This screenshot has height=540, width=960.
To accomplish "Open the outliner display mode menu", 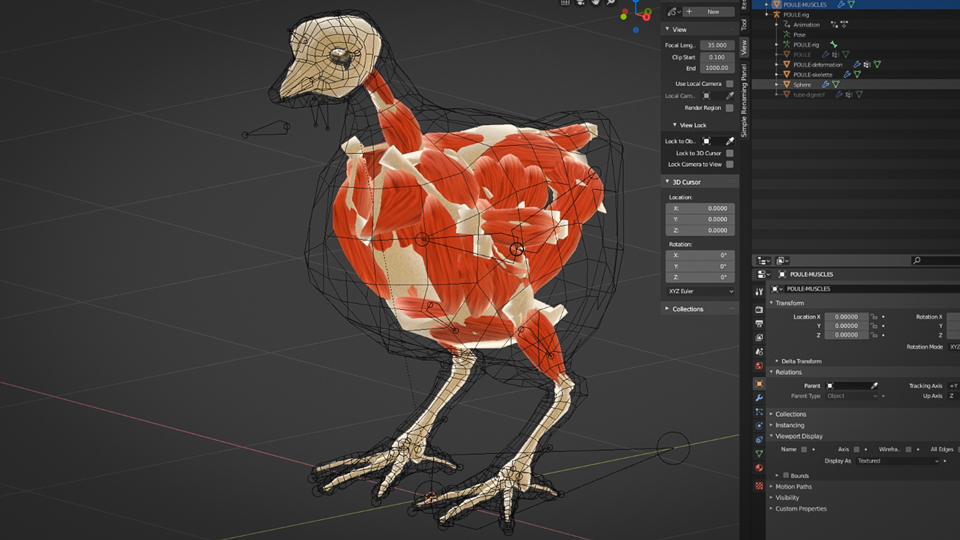I will pyautogui.click(x=782, y=261).
